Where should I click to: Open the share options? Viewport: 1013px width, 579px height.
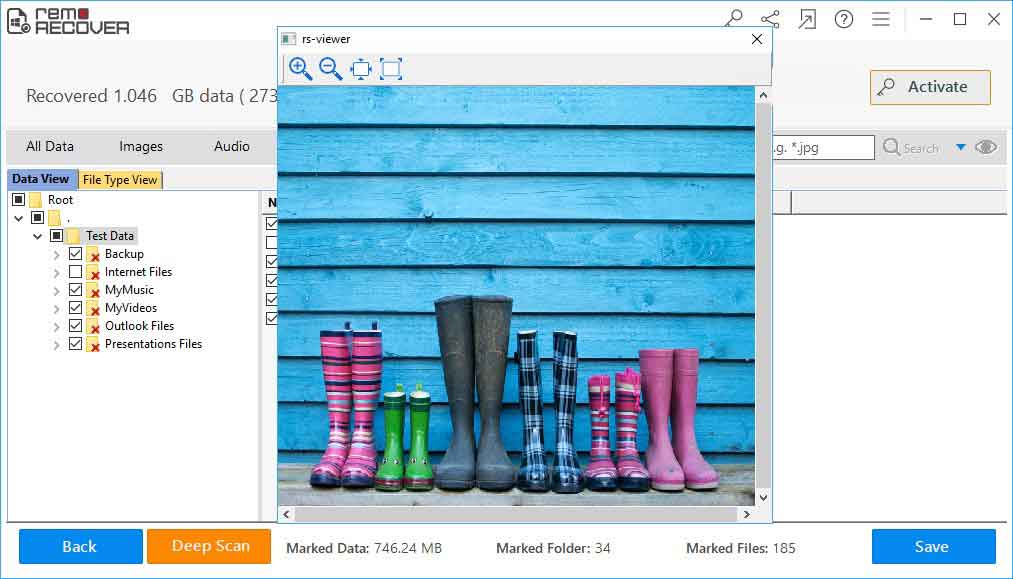coord(770,18)
